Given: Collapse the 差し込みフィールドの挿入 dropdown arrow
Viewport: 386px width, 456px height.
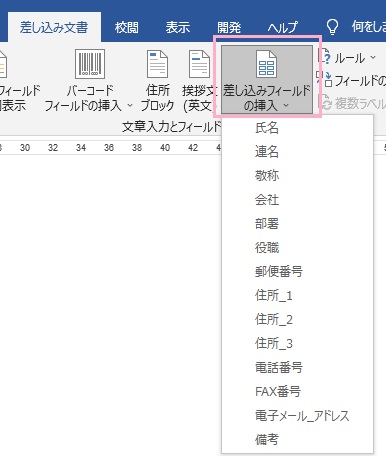Looking at the screenshot, I should click(x=286, y=105).
